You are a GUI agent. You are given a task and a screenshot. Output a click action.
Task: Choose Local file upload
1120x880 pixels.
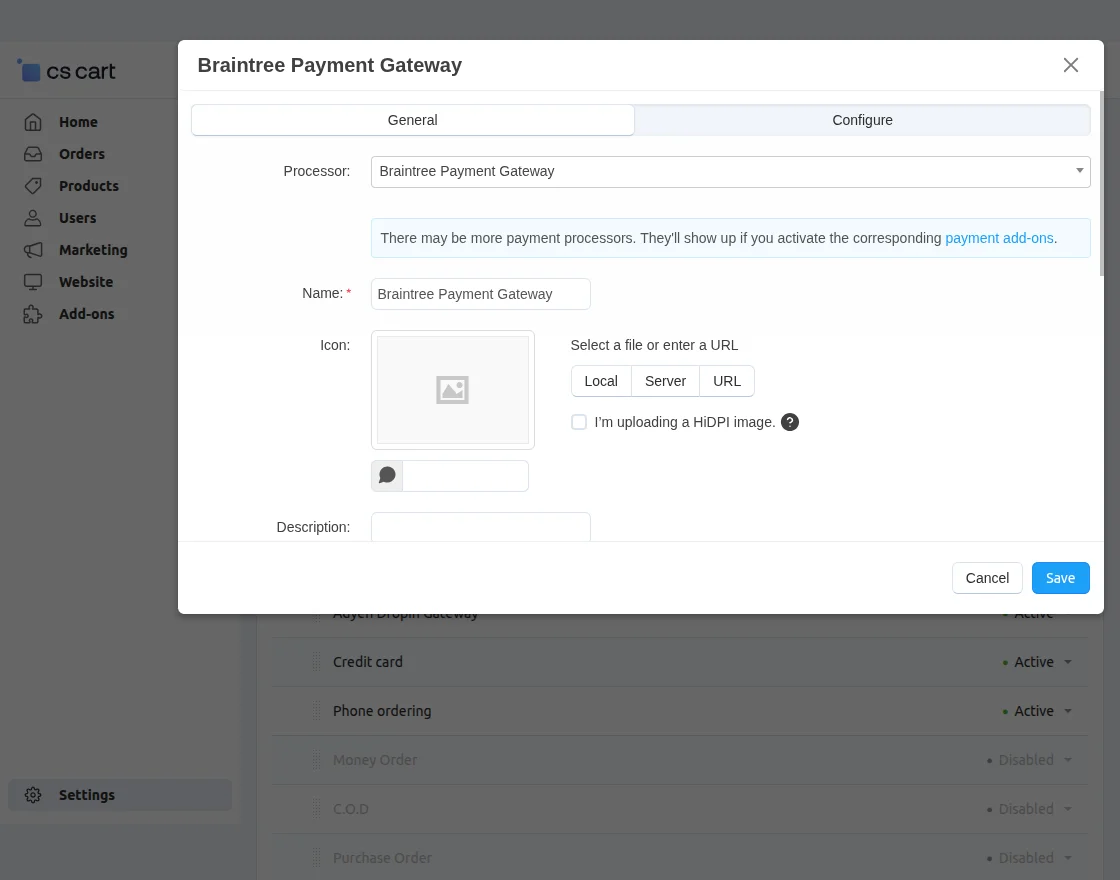click(601, 381)
